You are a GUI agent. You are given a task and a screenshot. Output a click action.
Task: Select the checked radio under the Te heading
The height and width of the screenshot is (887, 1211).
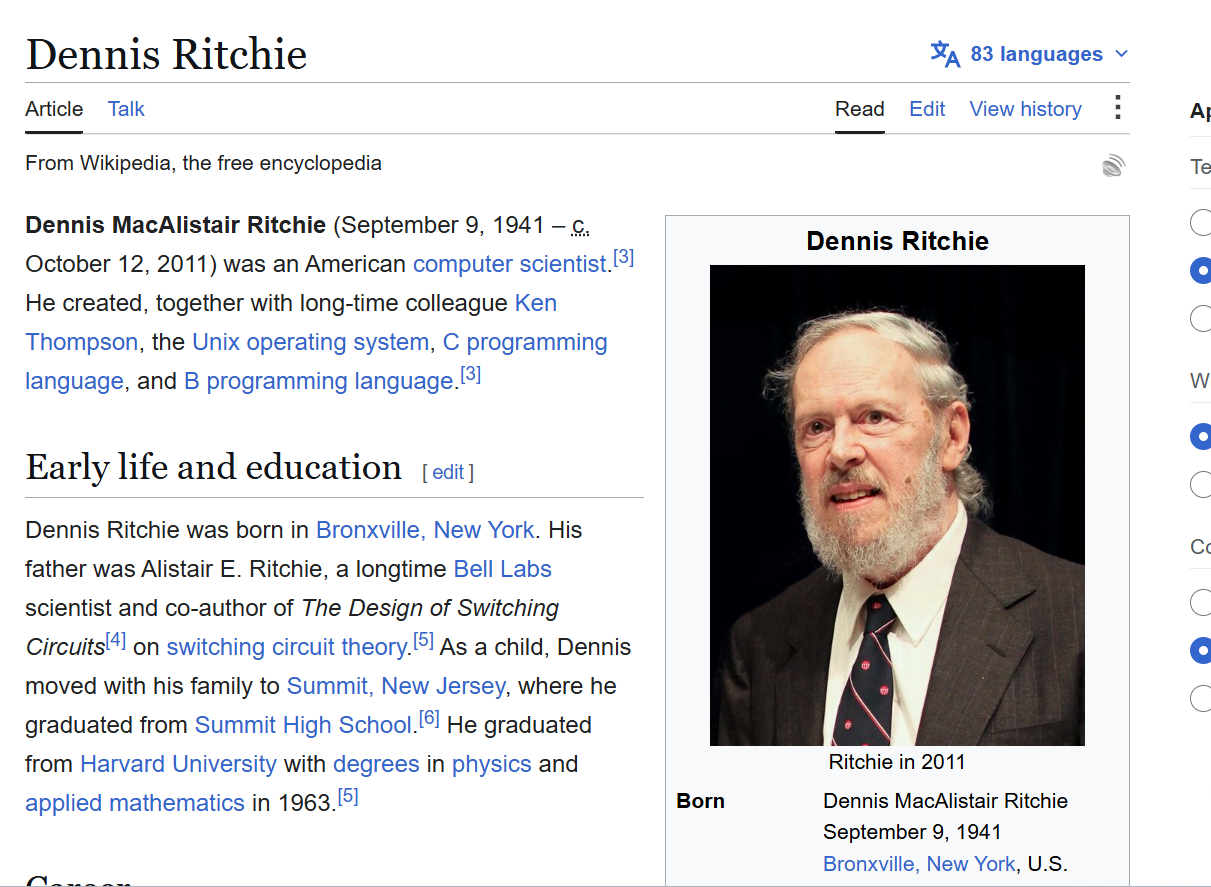(x=1201, y=270)
